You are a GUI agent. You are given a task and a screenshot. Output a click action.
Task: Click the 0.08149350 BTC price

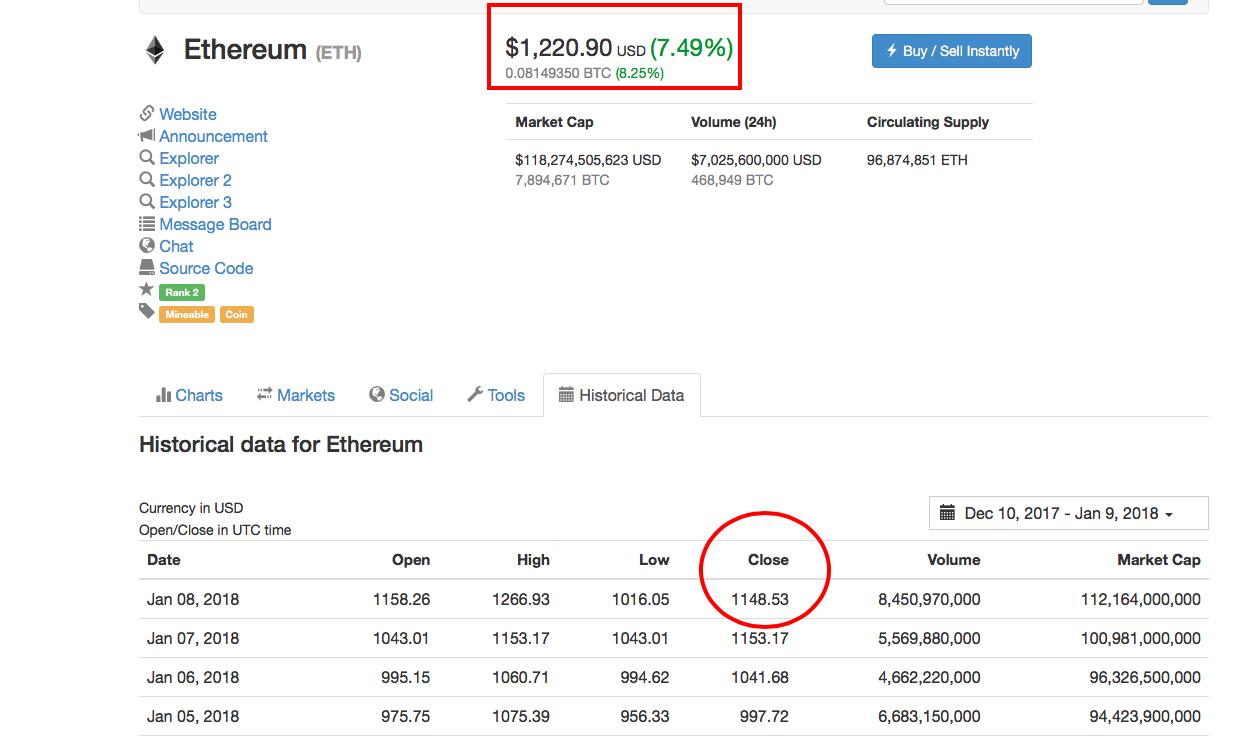(558, 73)
